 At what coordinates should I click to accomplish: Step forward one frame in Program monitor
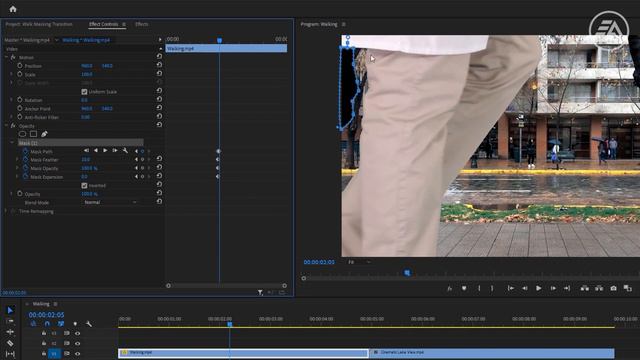[x=553, y=288]
